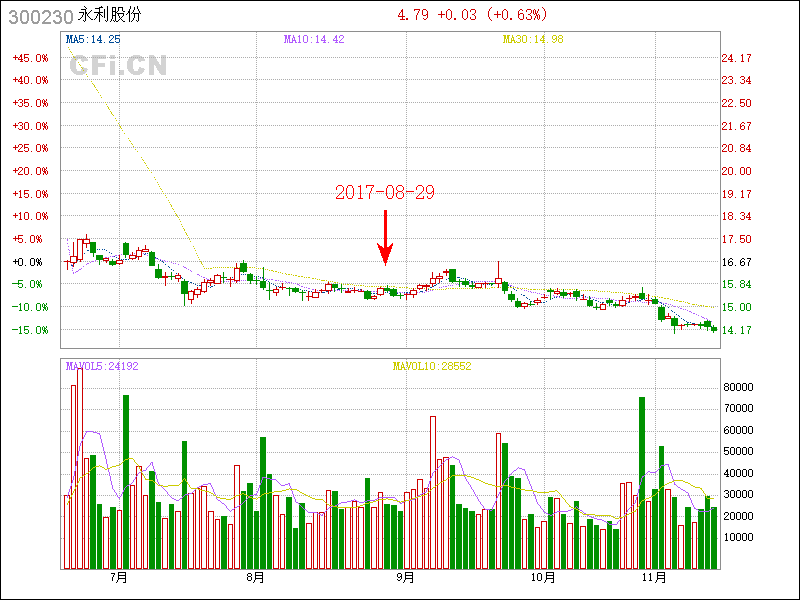Select the 2017-08-29 date annotation
The height and width of the screenshot is (600, 800).
tap(385, 192)
